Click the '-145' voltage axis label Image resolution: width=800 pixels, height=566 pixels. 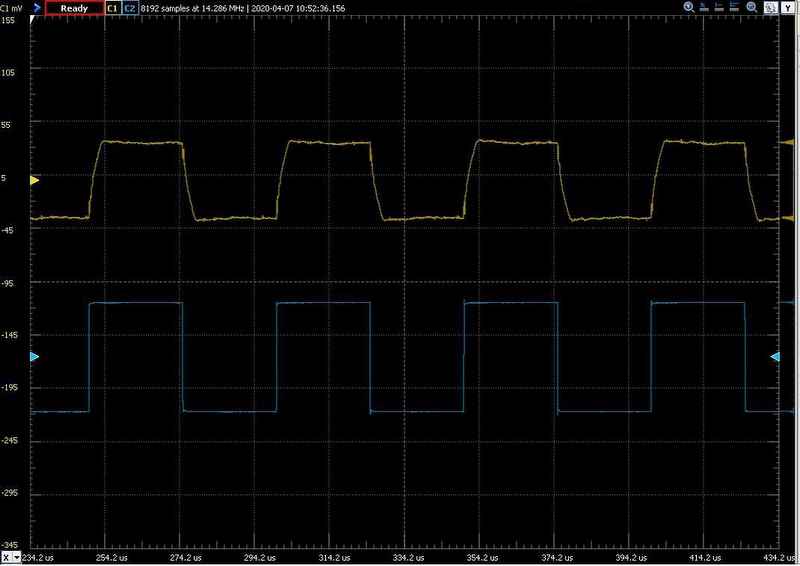point(9,335)
